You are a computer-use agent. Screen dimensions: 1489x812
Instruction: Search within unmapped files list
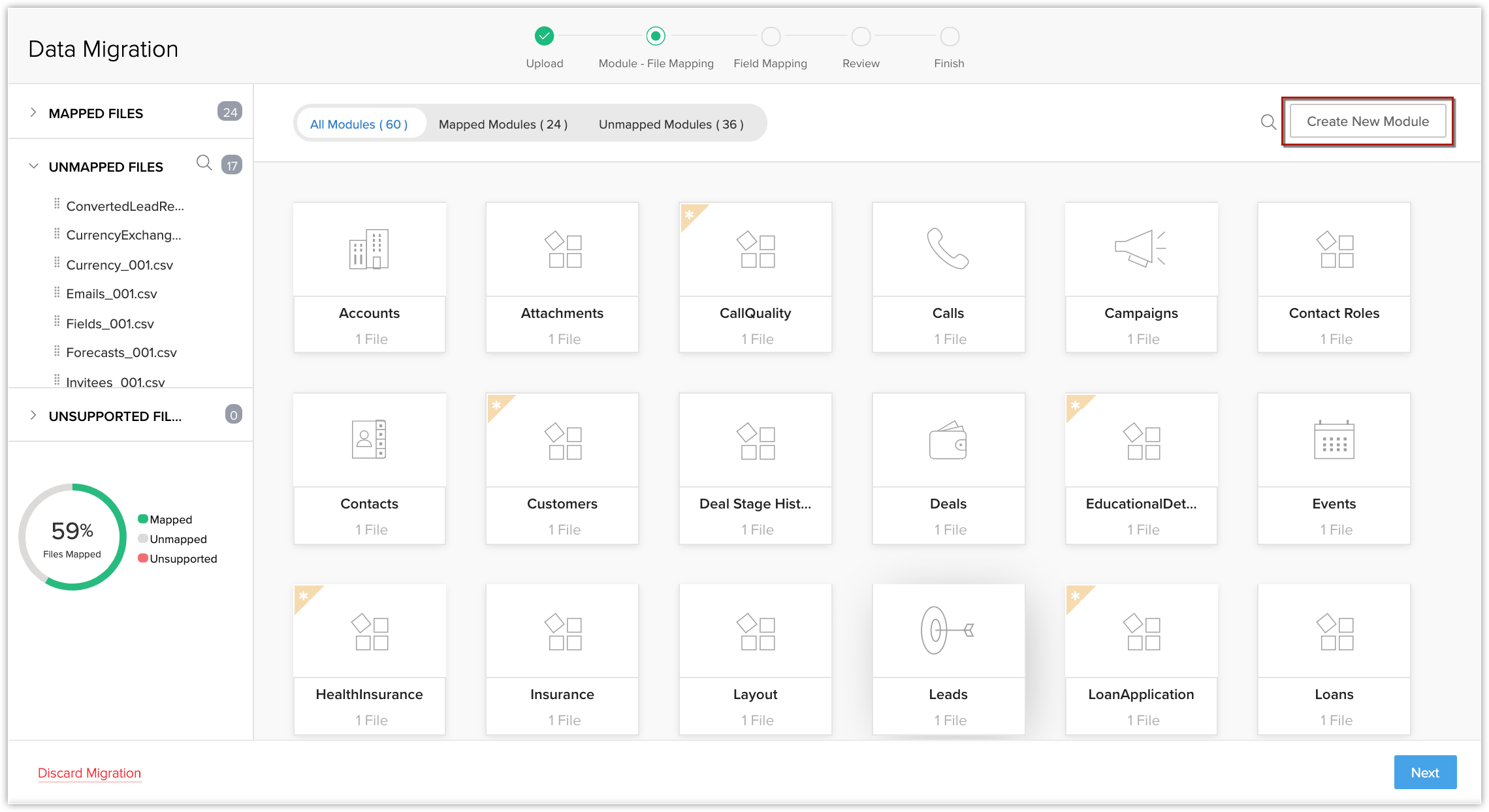[204, 163]
